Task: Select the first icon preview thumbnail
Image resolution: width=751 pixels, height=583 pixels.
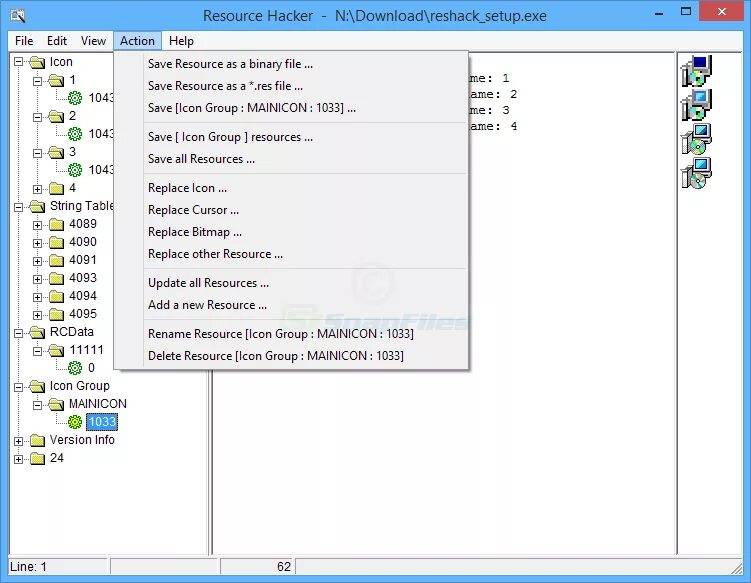Action: tap(696, 71)
